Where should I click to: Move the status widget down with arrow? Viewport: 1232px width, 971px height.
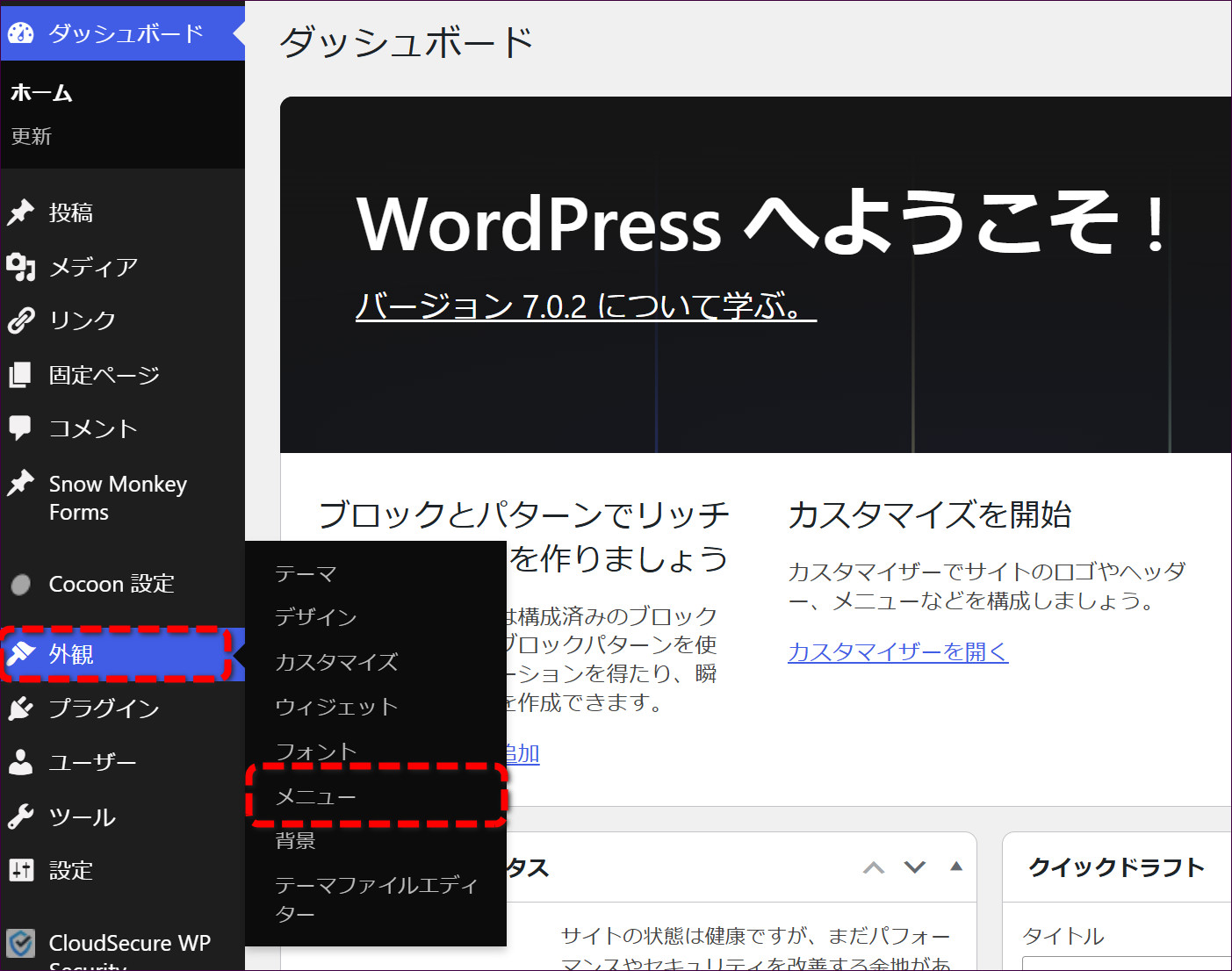point(915,867)
